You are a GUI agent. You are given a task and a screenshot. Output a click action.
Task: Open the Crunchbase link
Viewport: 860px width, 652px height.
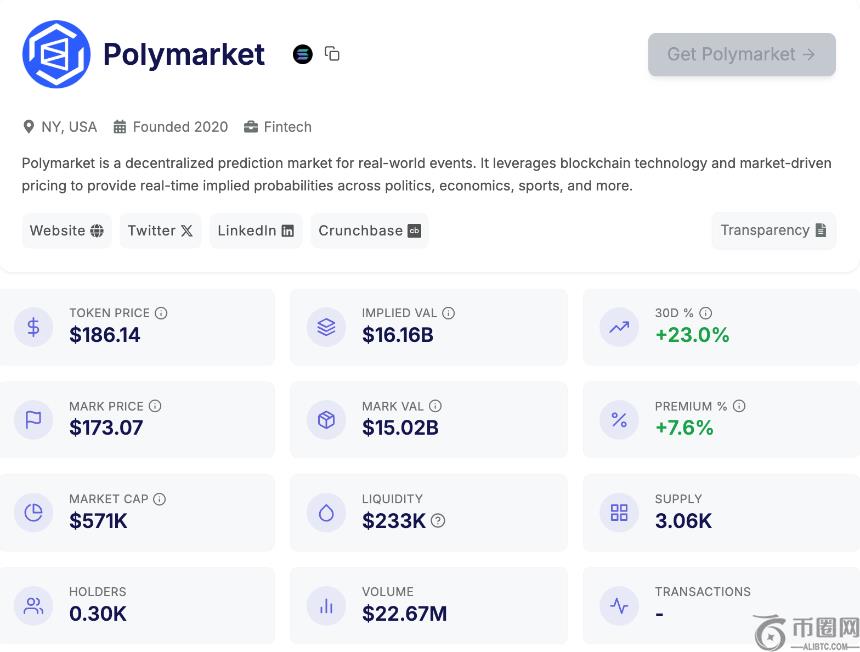369,230
